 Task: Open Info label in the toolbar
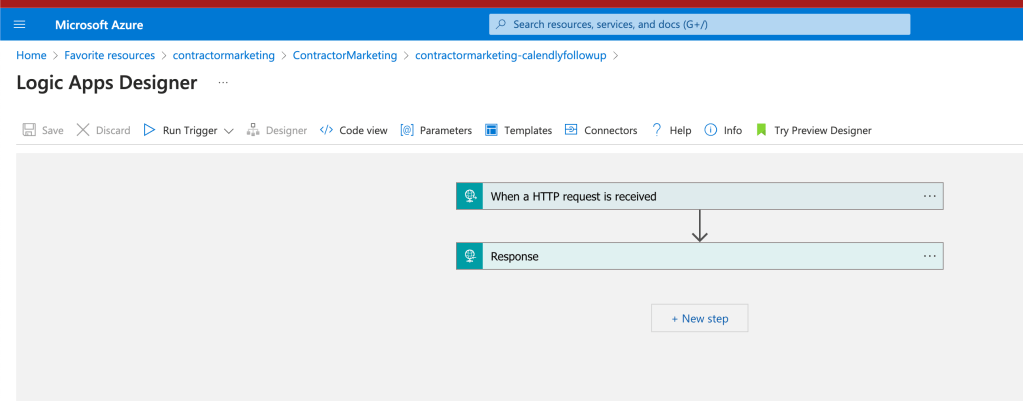pos(733,130)
